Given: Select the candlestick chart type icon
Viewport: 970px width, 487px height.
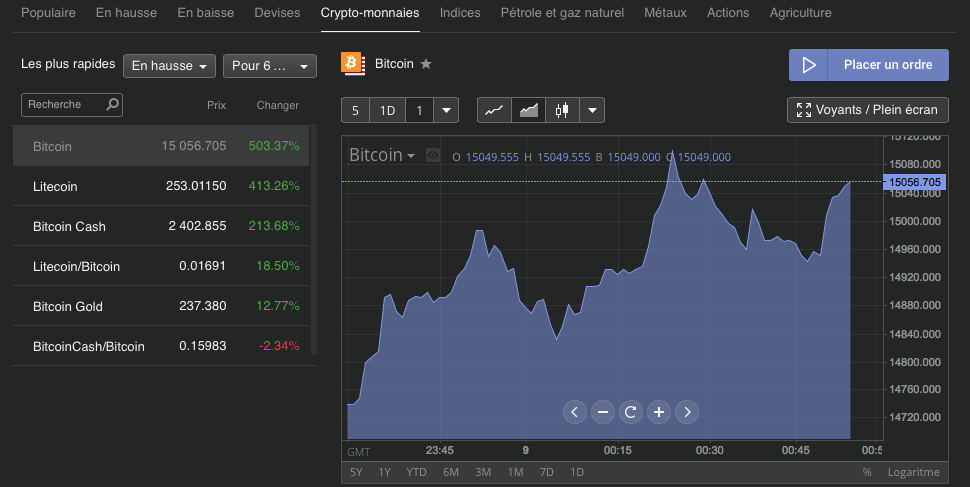Looking at the screenshot, I should pyautogui.click(x=562, y=110).
